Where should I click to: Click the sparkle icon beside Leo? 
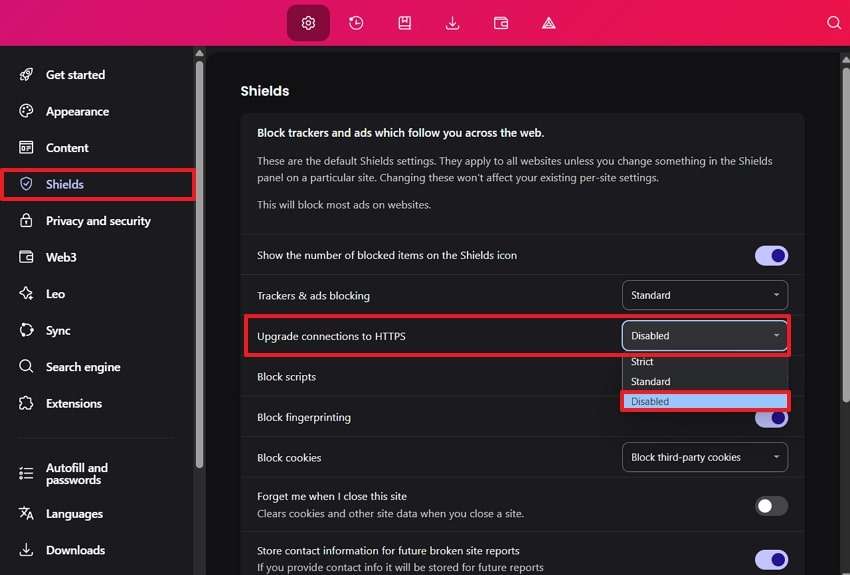(26, 294)
